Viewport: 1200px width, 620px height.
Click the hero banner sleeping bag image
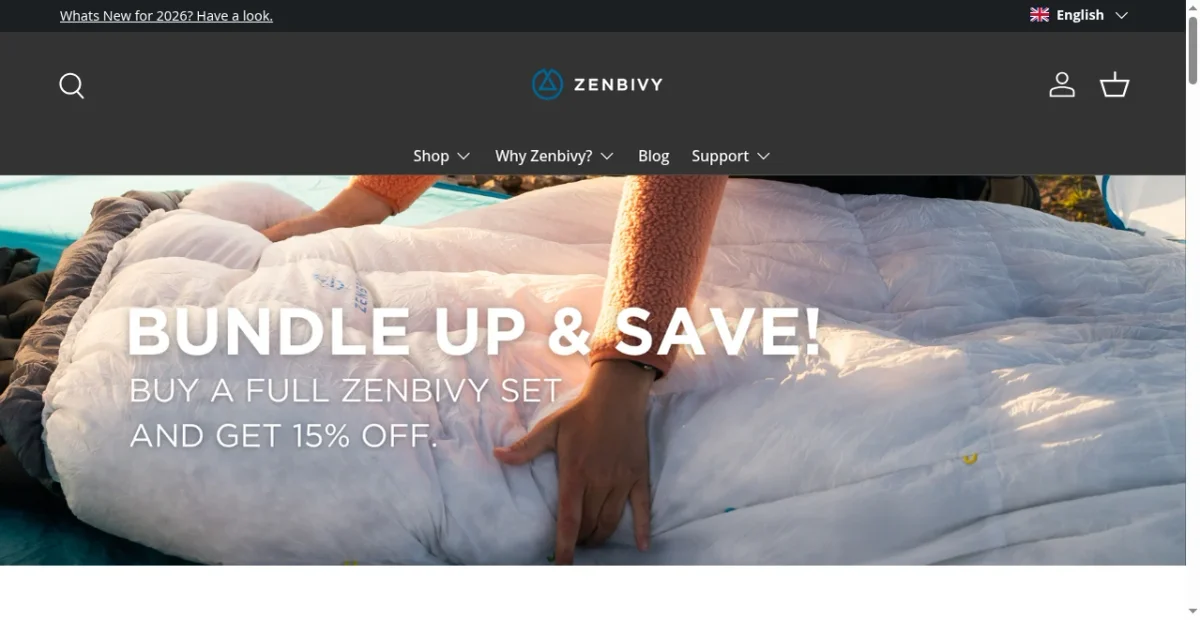point(592,370)
